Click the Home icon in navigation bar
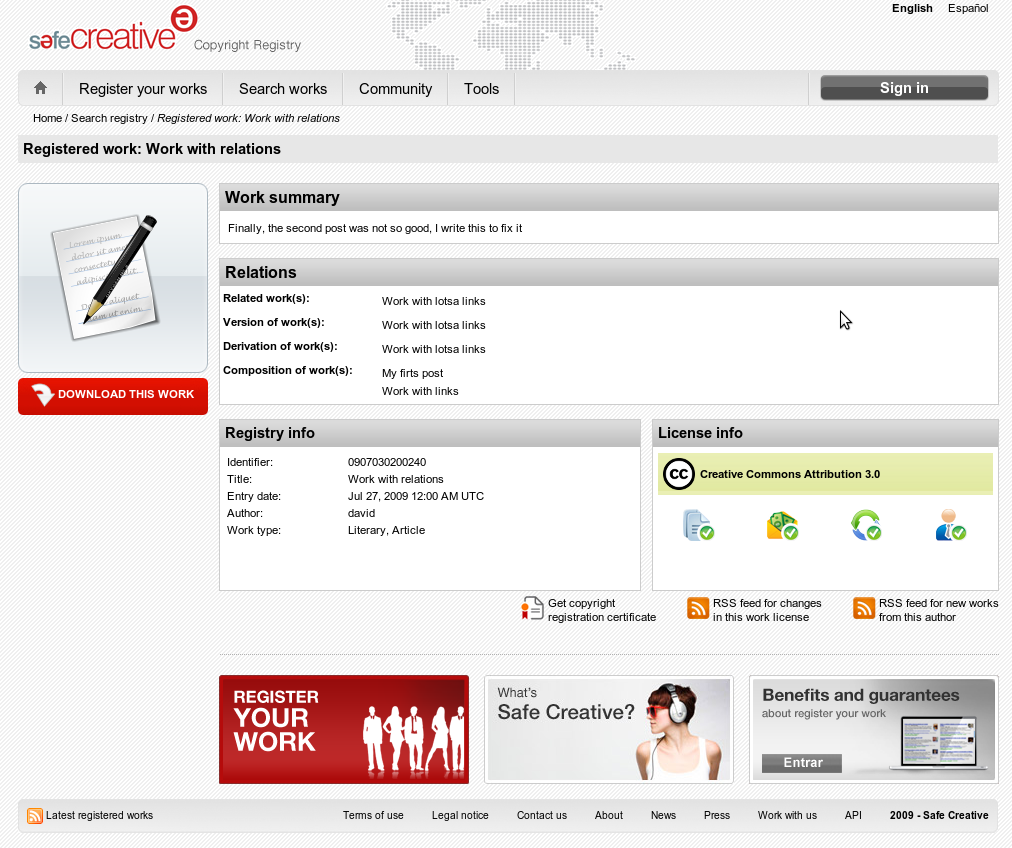This screenshot has height=848, width=1012. (40, 88)
